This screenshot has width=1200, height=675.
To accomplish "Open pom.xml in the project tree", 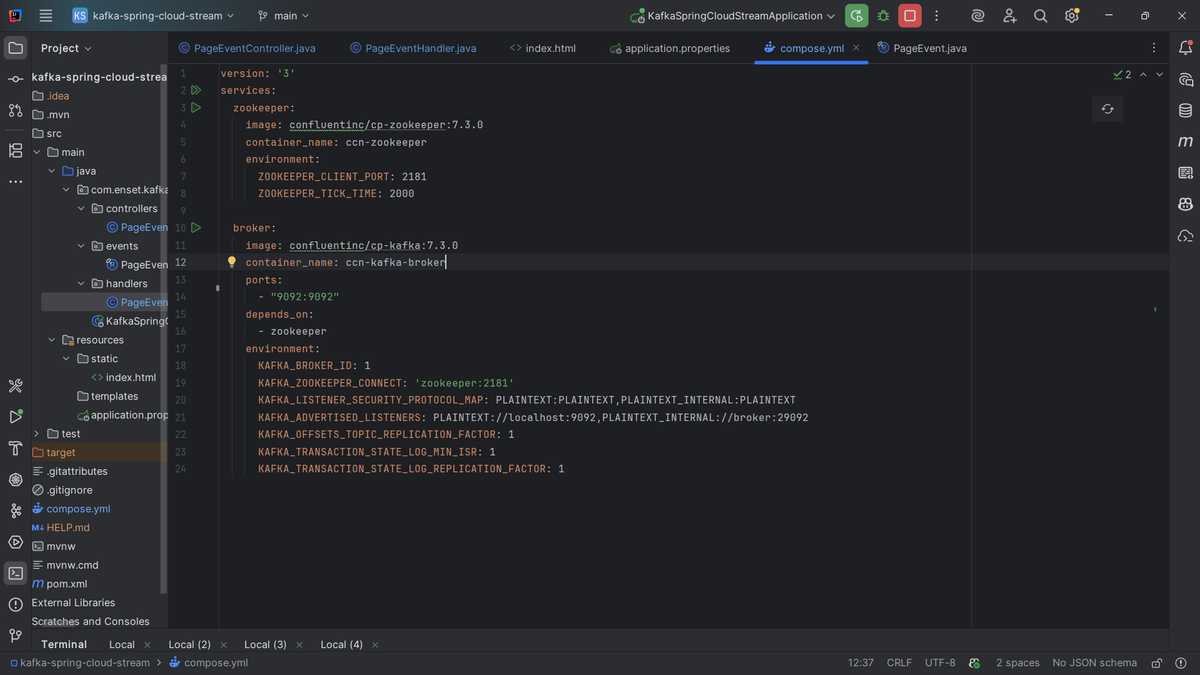I will [66, 584].
